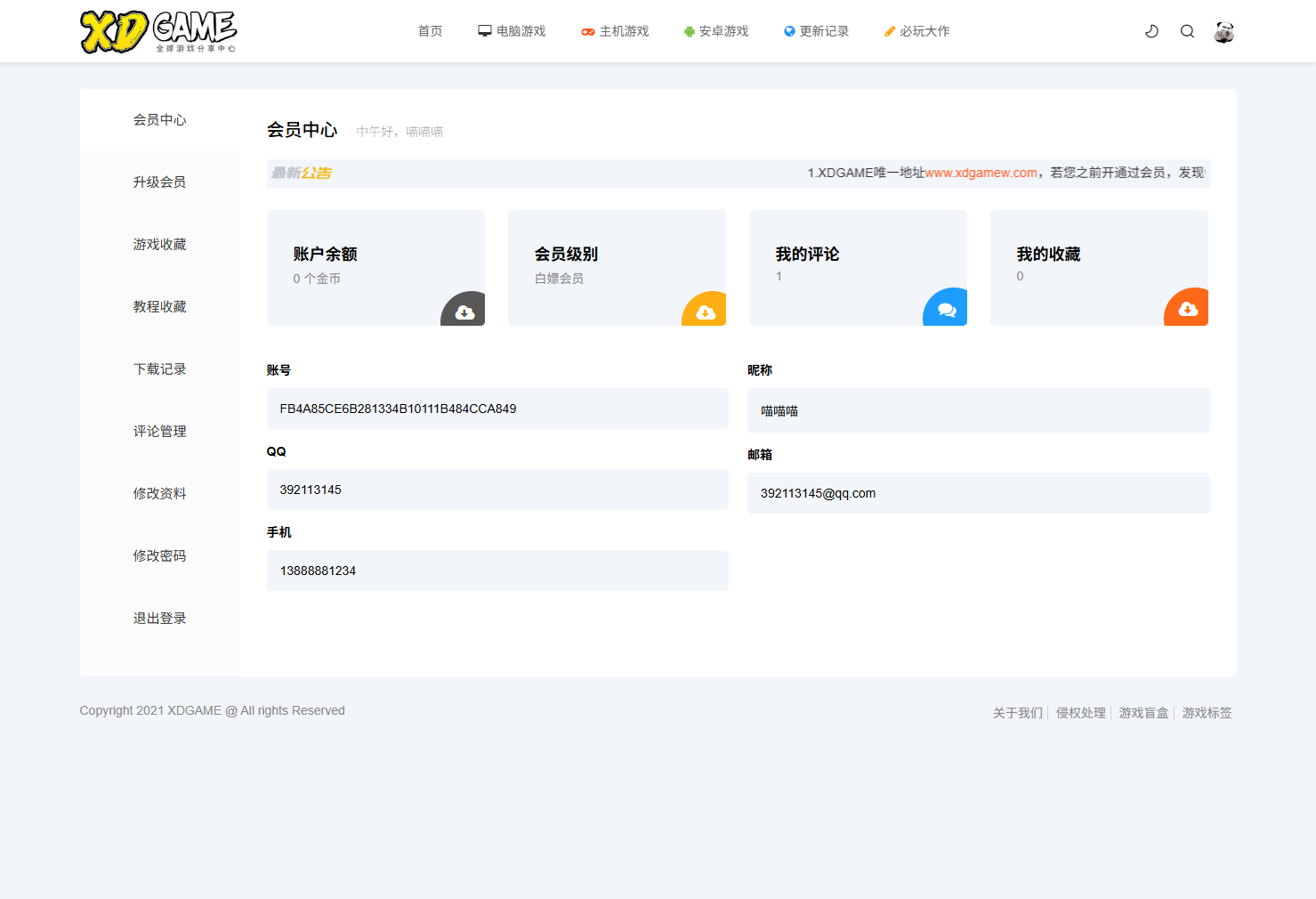Open the 电脑游戏 navigation menu

512,31
